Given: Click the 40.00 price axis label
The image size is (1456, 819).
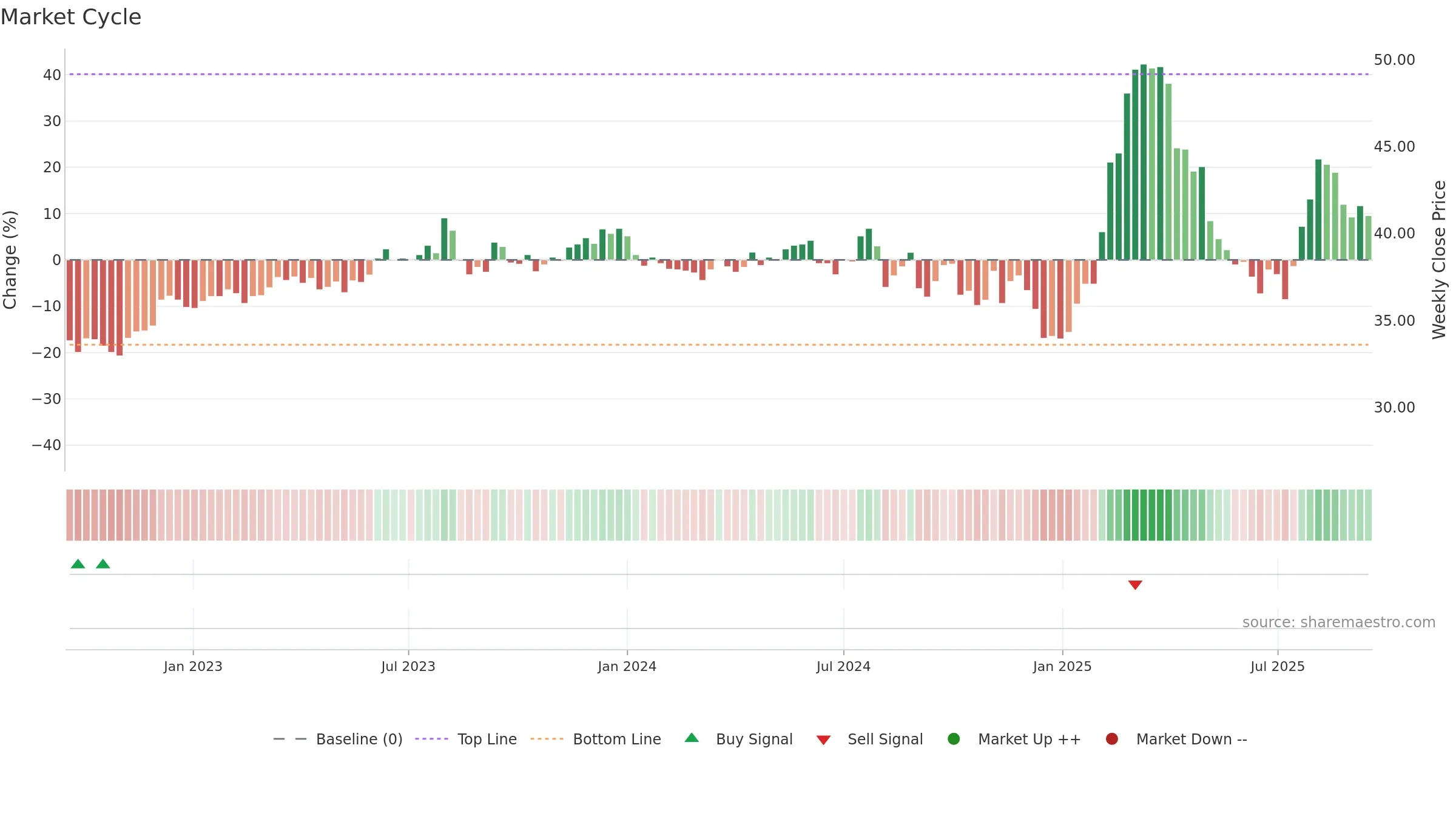Looking at the screenshot, I should [1394, 234].
